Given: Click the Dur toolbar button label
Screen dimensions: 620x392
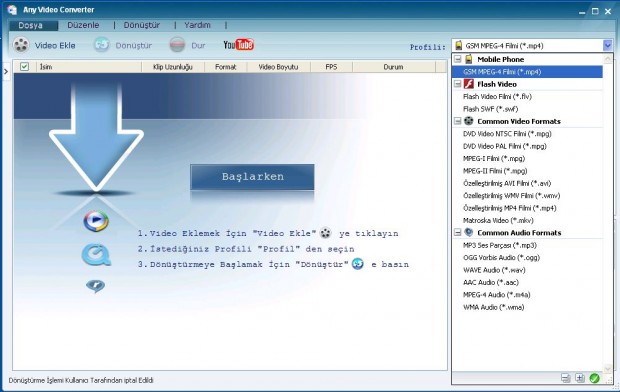Looking at the screenshot, I should point(198,45).
